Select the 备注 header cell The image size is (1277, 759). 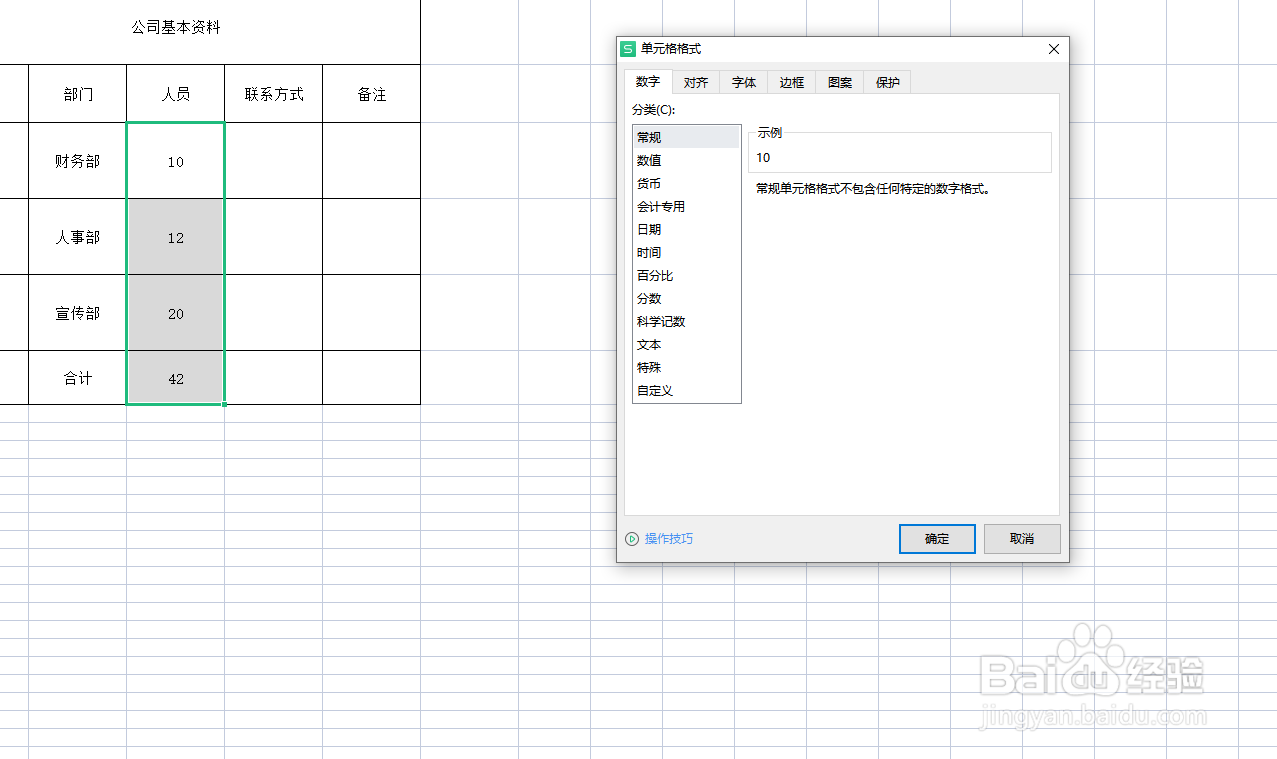click(372, 94)
